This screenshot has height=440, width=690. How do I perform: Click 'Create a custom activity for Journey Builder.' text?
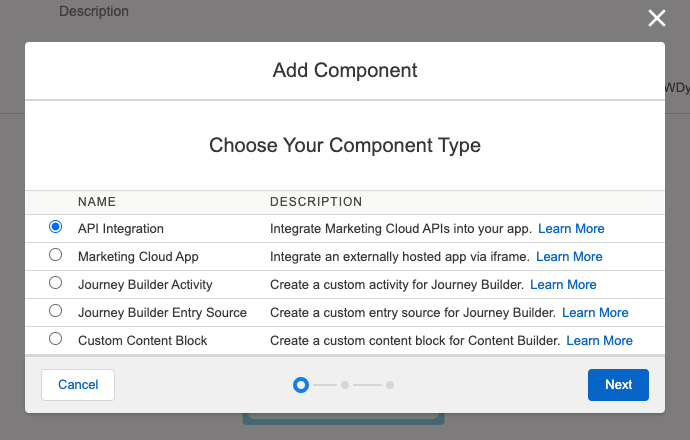tap(397, 285)
